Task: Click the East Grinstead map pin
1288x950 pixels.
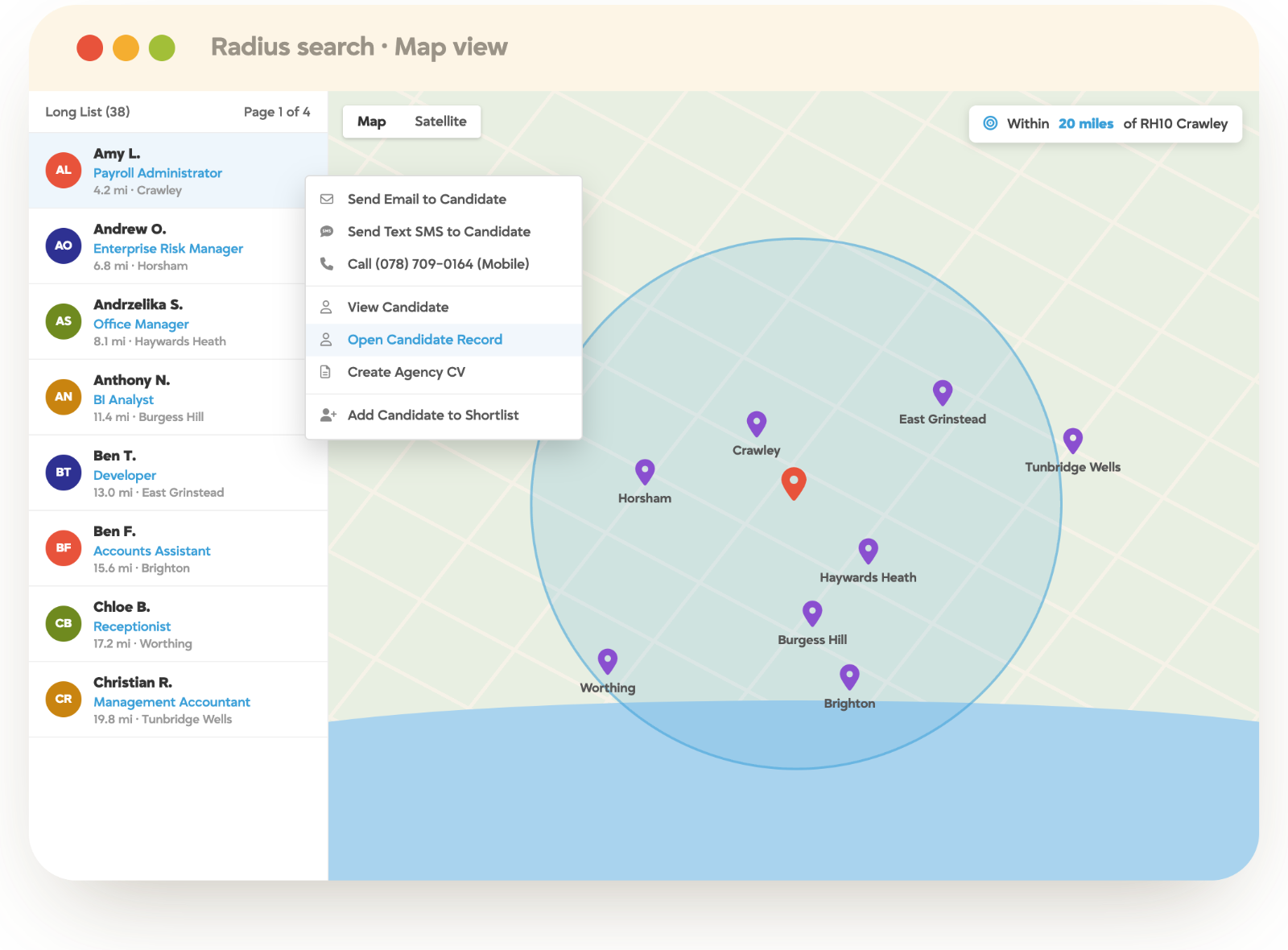Action: click(x=943, y=393)
